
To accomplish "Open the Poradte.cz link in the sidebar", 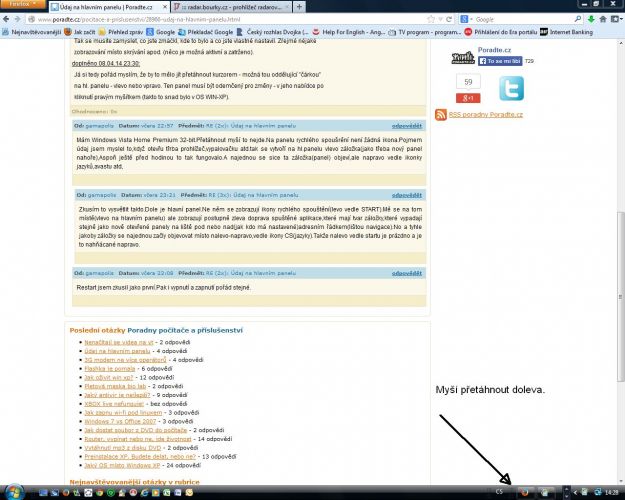I will pos(494,50).
